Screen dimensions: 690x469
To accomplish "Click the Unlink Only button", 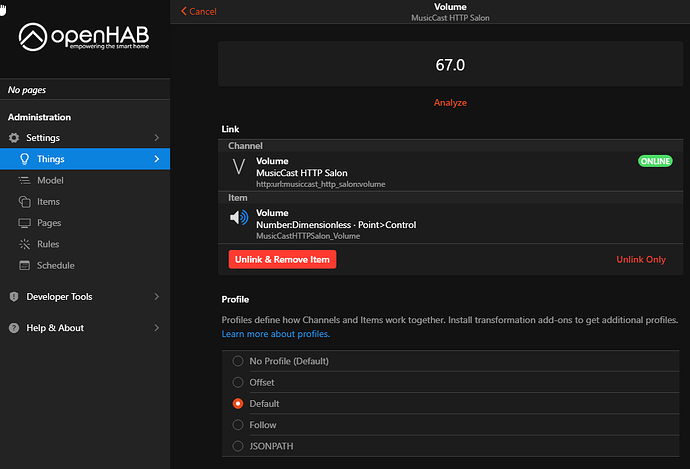I will point(641,260).
